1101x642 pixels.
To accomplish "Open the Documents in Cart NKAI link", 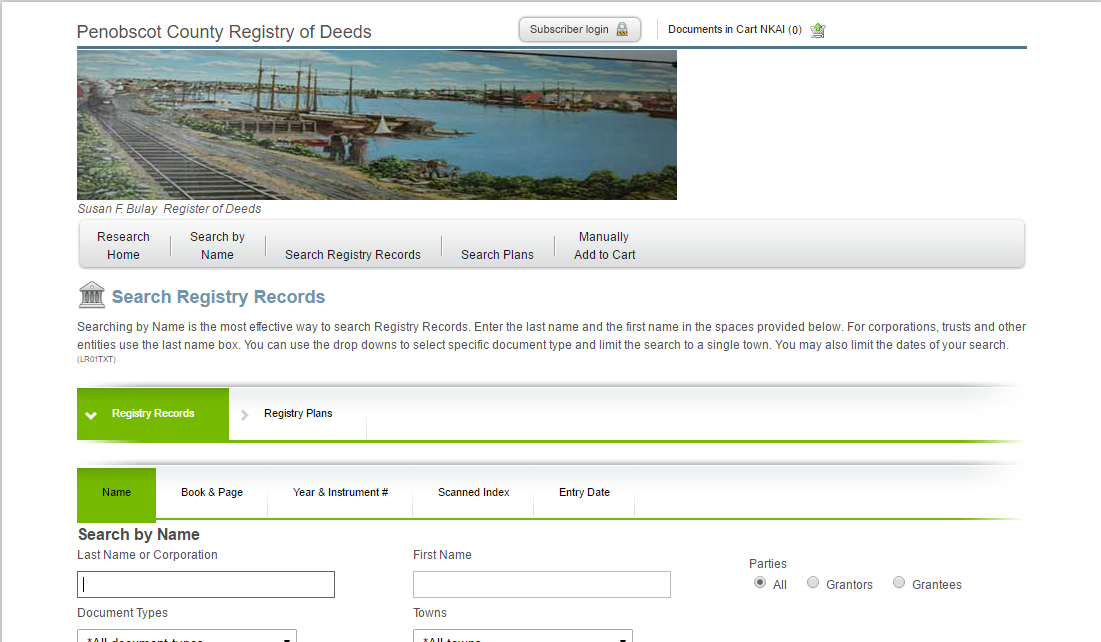I will coord(734,30).
